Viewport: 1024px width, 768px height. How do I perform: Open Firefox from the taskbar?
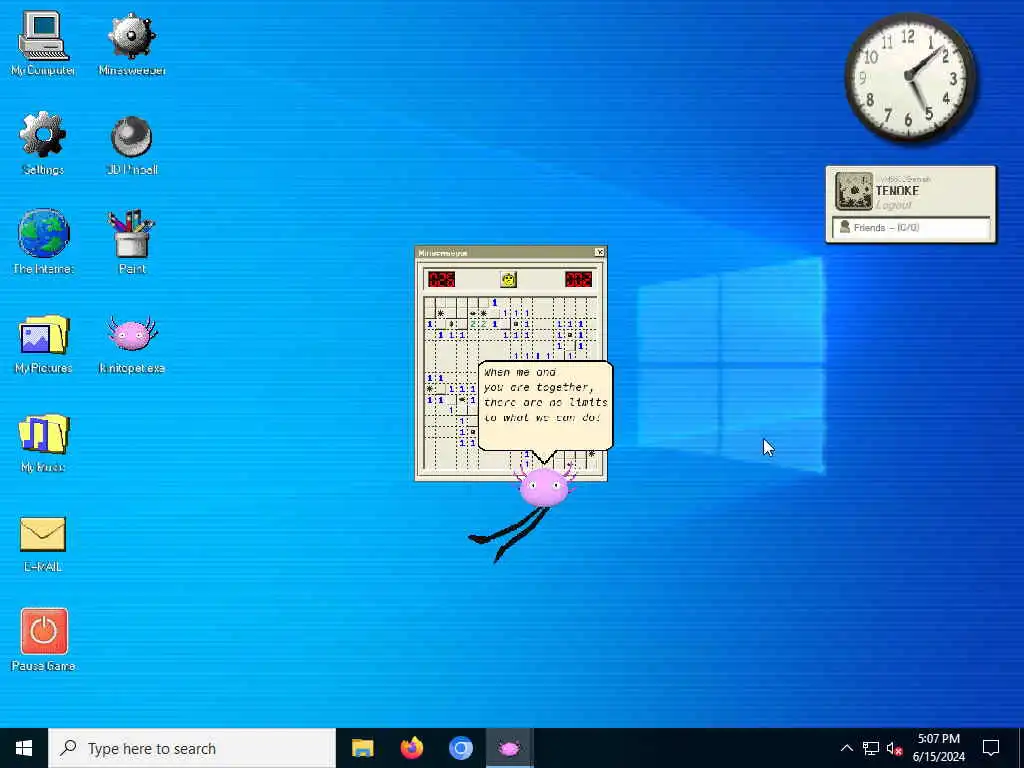click(x=411, y=748)
